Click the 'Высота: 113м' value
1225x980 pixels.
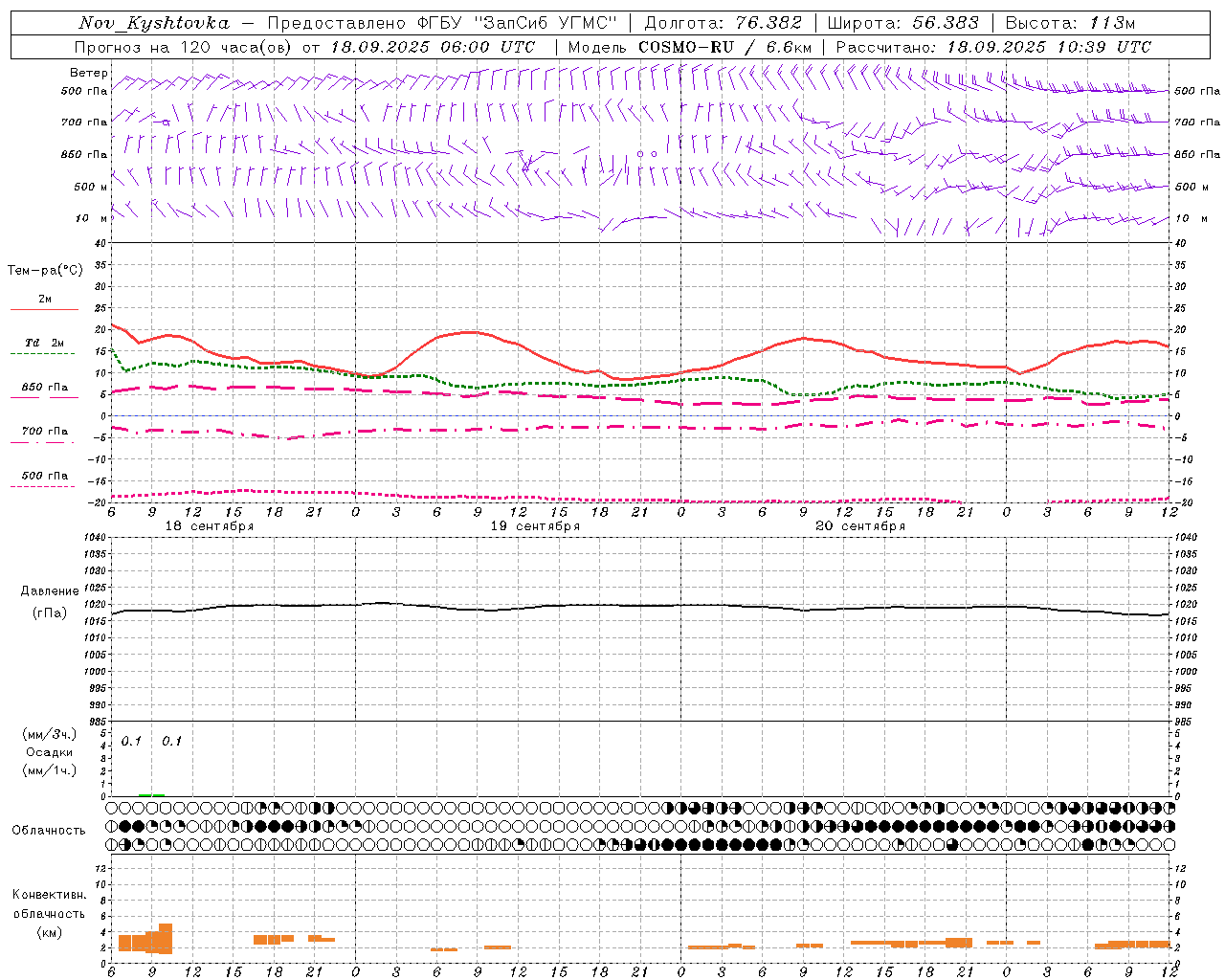(1070, 23)
